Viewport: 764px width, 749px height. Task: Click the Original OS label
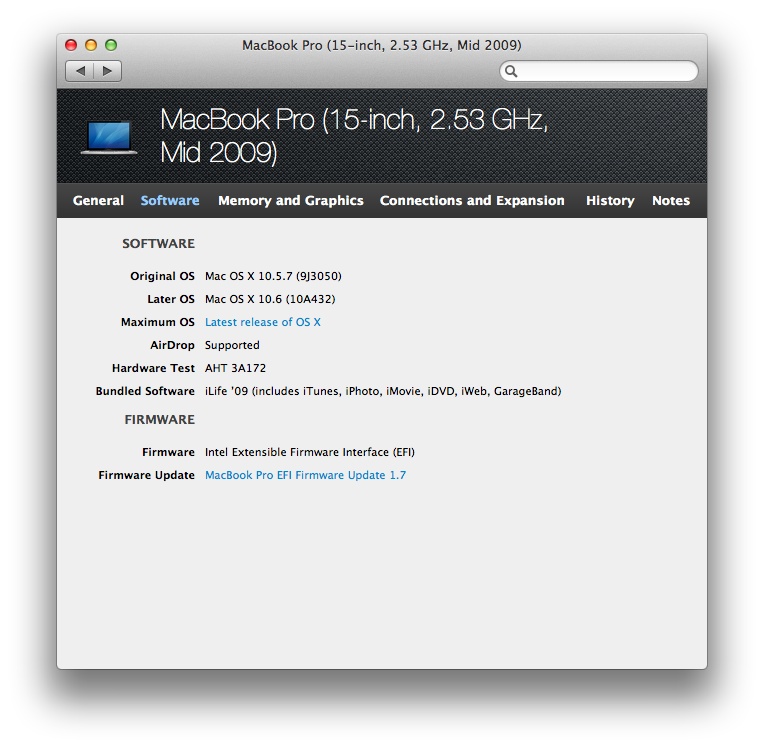[162, 276]
